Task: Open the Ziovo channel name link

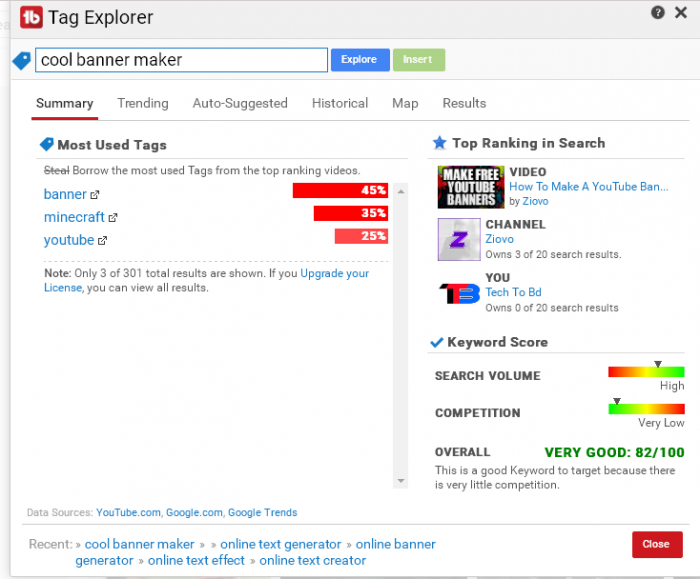Action: tap(500, 239)
